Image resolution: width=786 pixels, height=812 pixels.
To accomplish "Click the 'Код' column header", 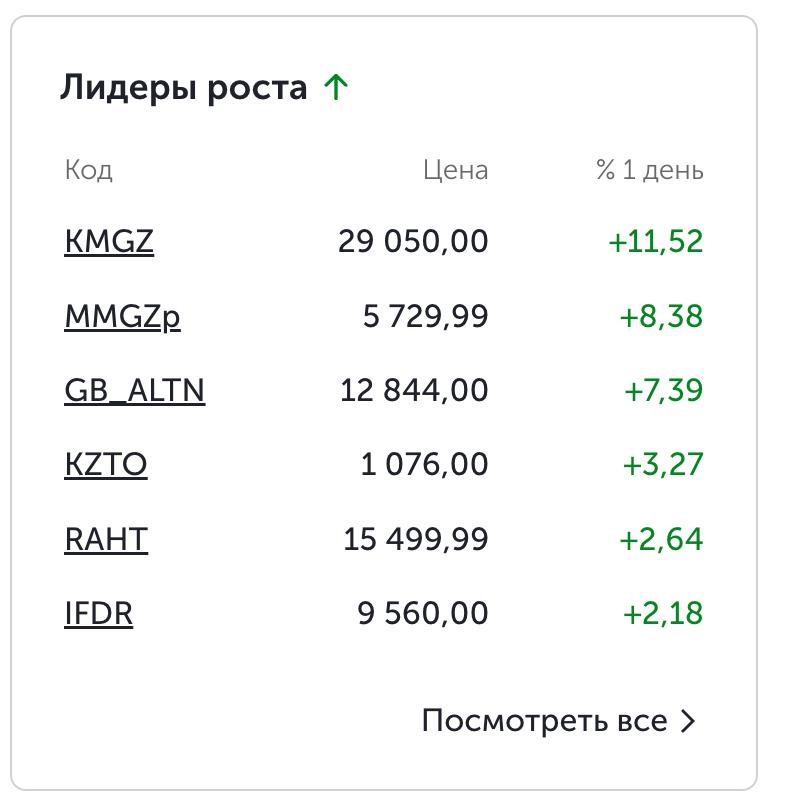I will coord(88,170).
